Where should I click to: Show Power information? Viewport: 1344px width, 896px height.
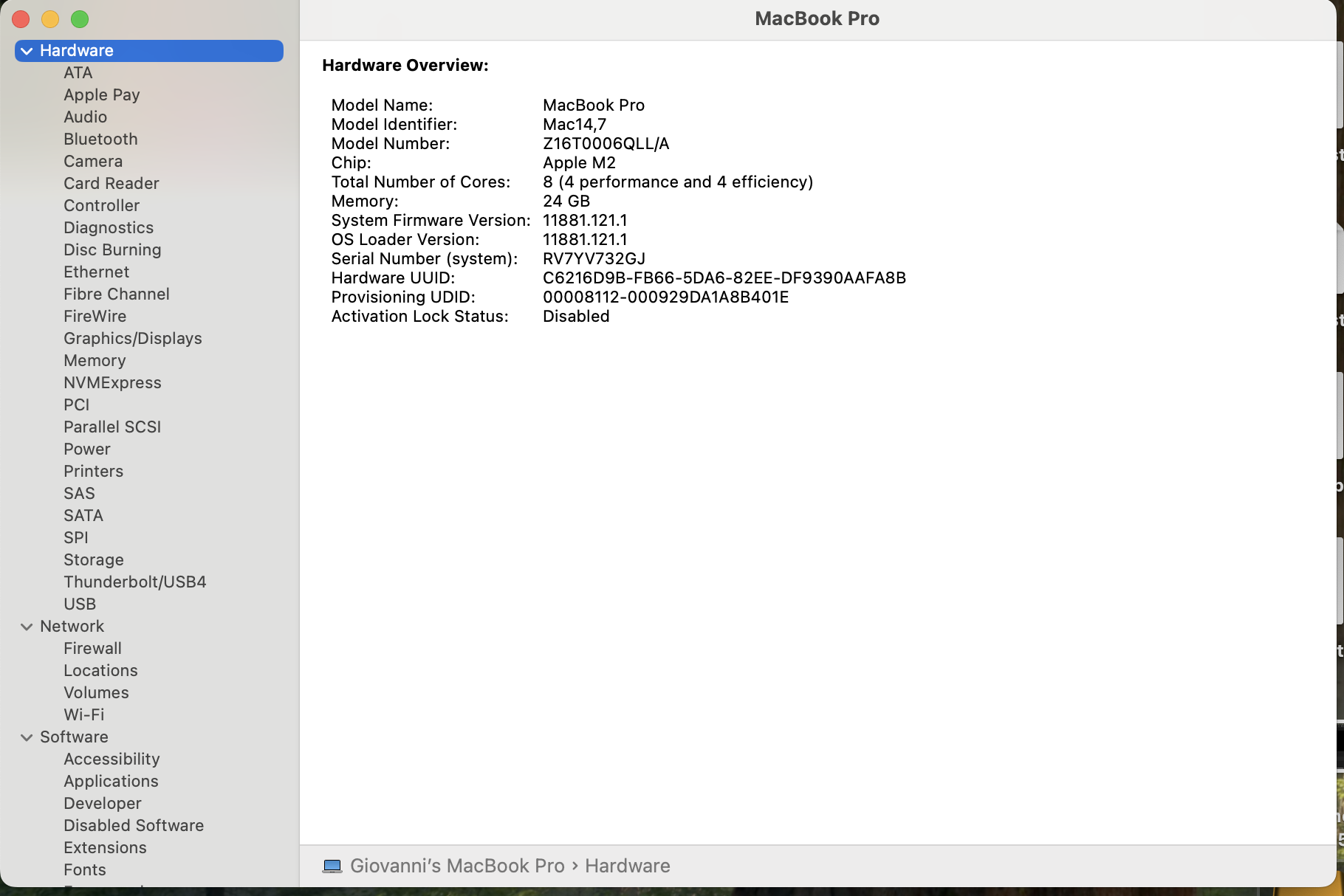point(87,449)
